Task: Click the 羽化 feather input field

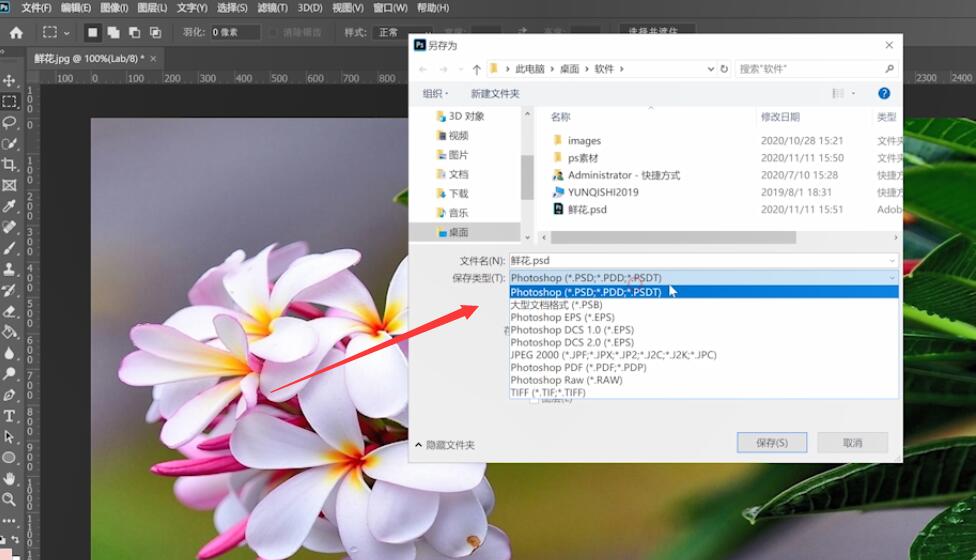Action: point(235,32)
